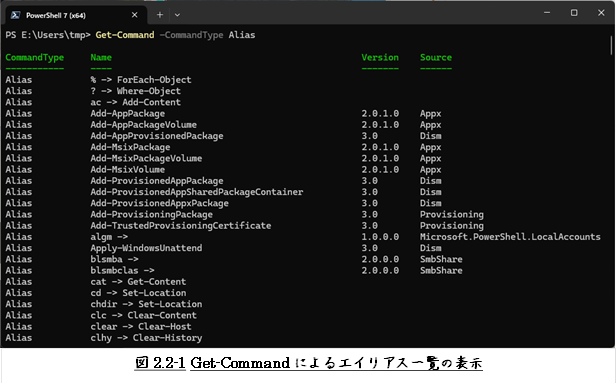Maximize the terminal window
616x384 pixels.
[574, 13]
